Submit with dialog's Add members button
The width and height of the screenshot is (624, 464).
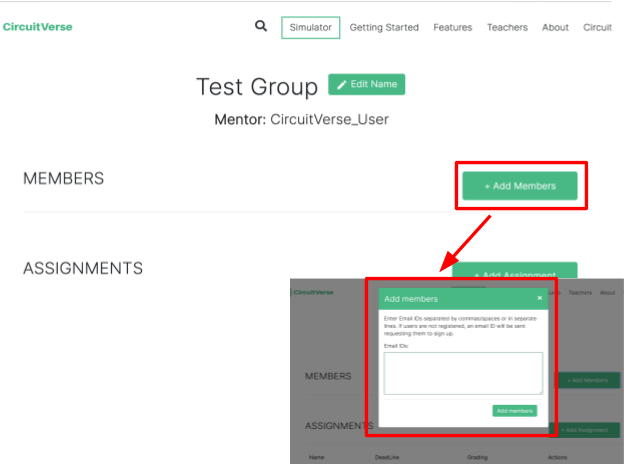pos(515,411)
